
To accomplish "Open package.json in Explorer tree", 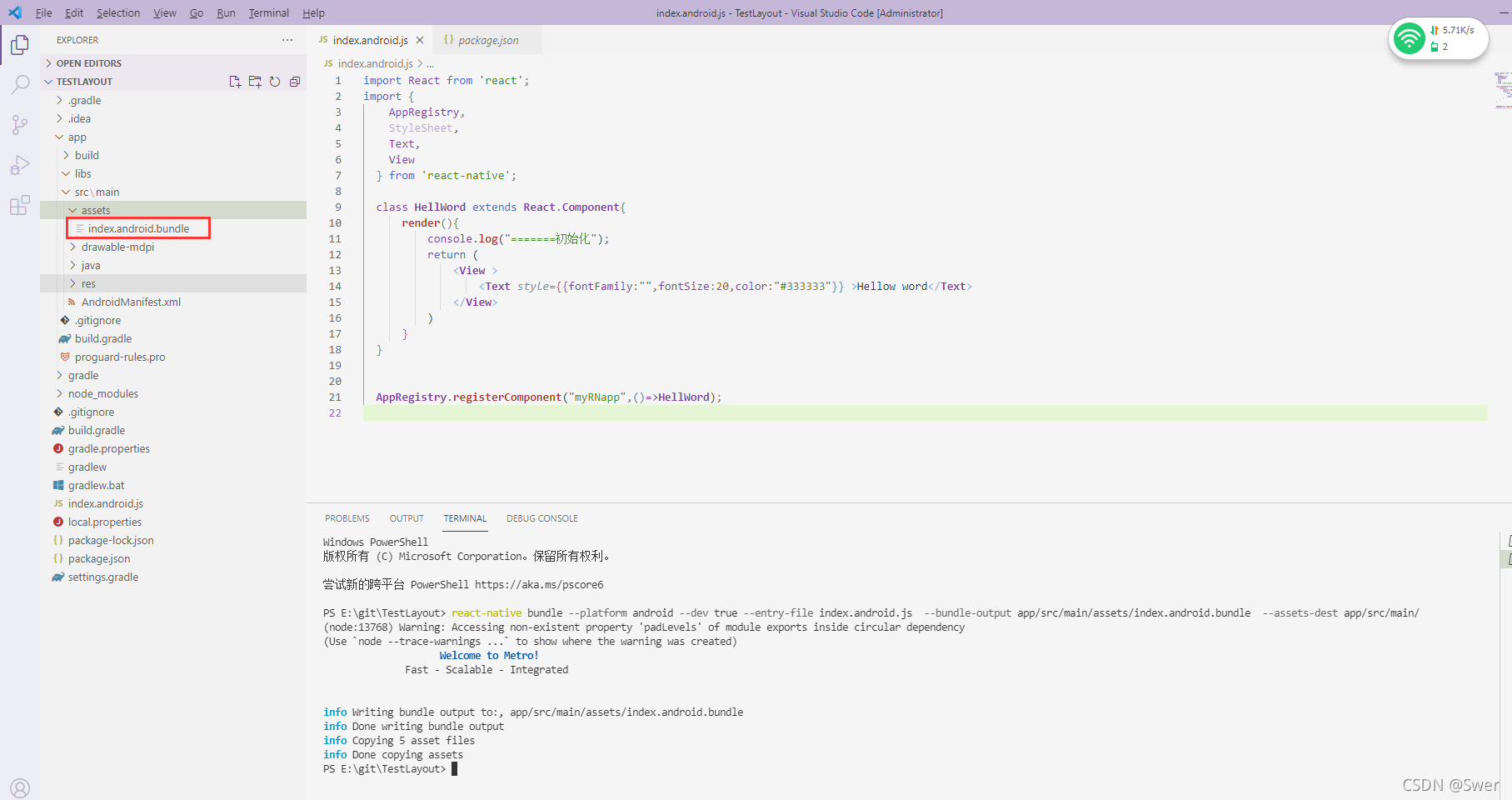I will 173,558.
